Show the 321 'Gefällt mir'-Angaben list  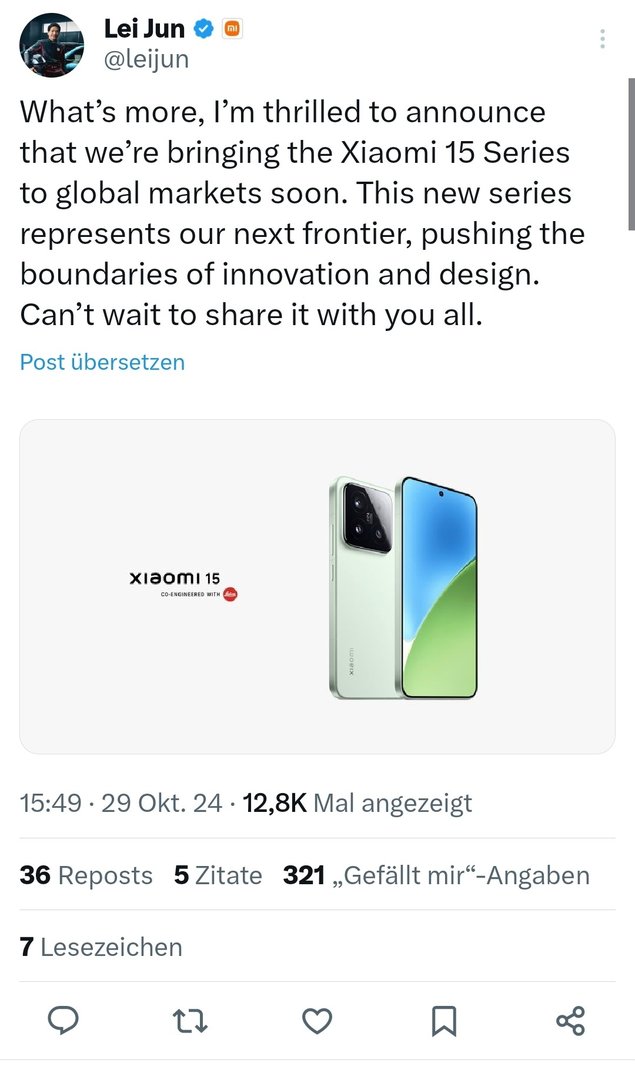[436, 875]
